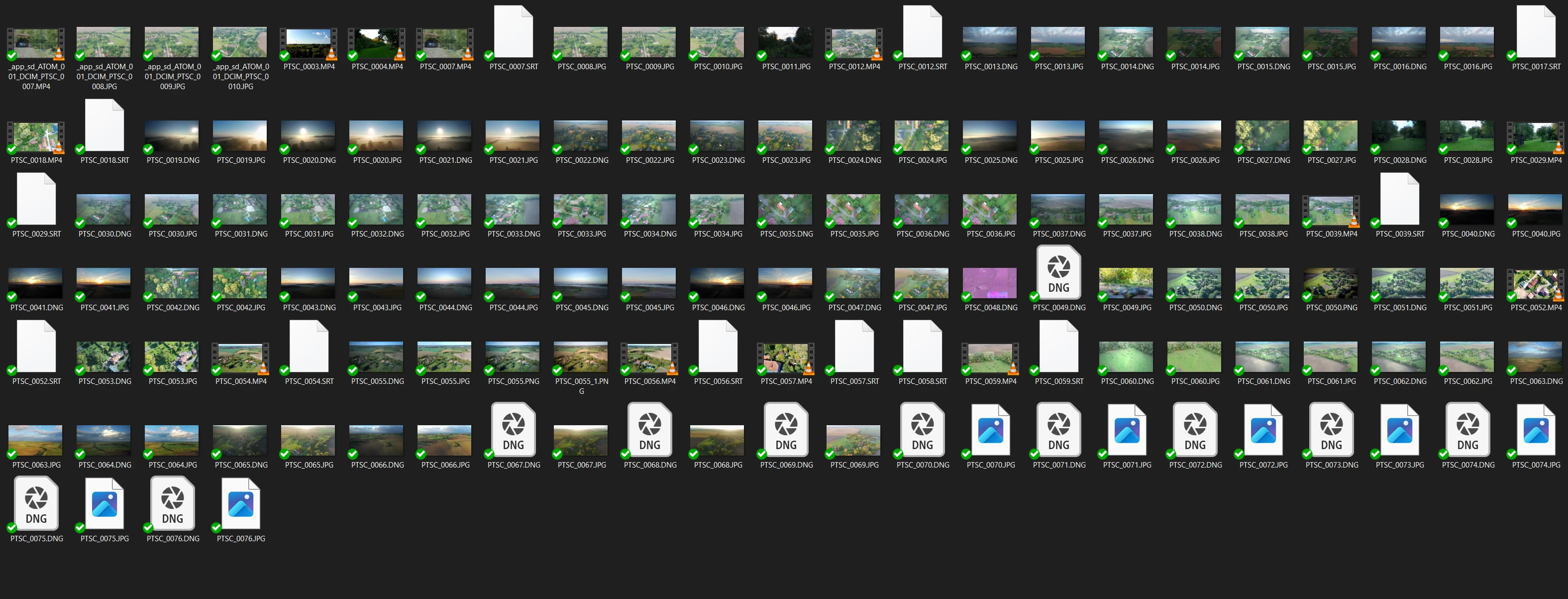Click the PTSC_0057.MP4 video thumbnail
Image resolution: width=1568 pixels, height=599 pixels.
tap(785, 358)
